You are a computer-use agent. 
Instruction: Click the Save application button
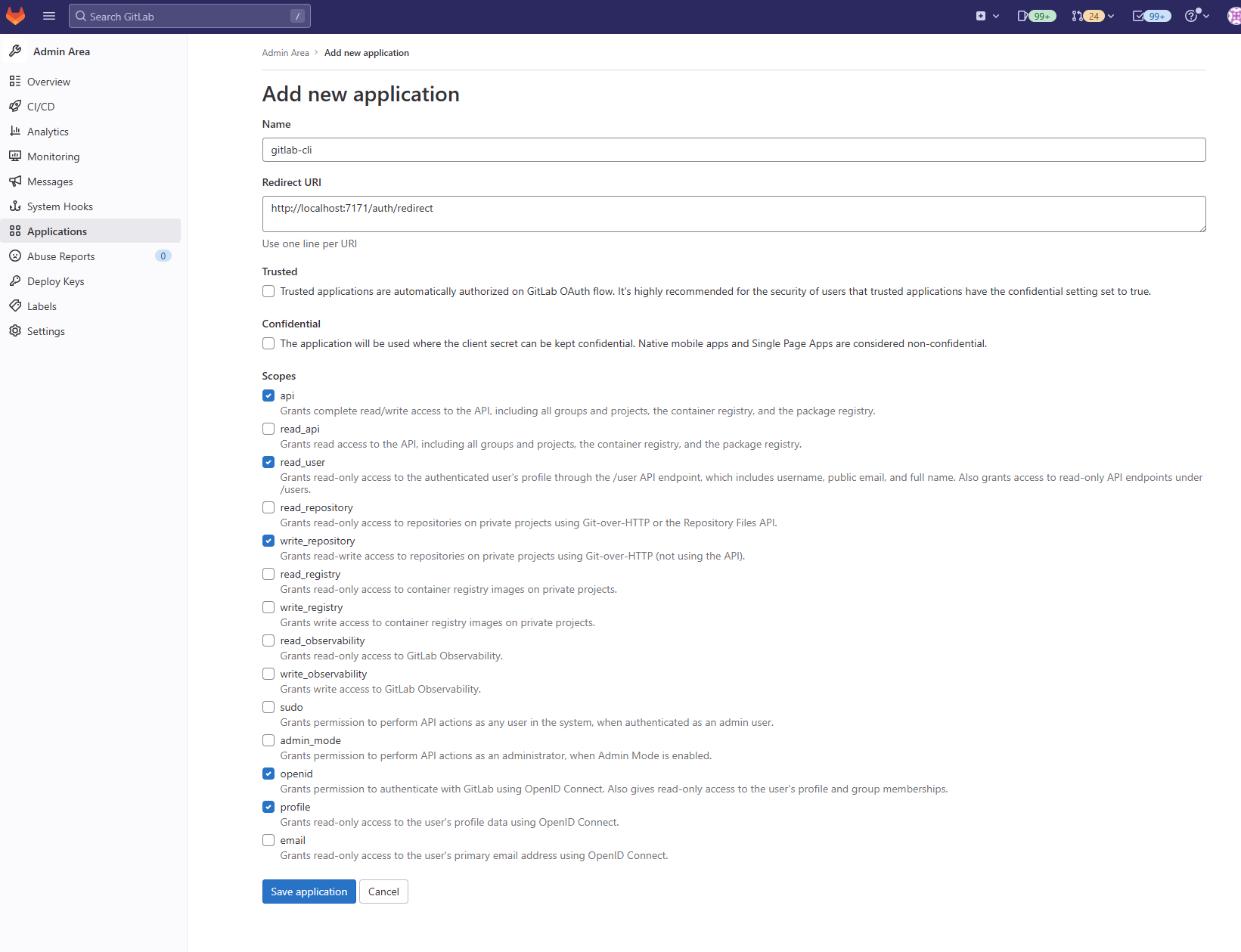pyautogui.click(x=309, y=892)
